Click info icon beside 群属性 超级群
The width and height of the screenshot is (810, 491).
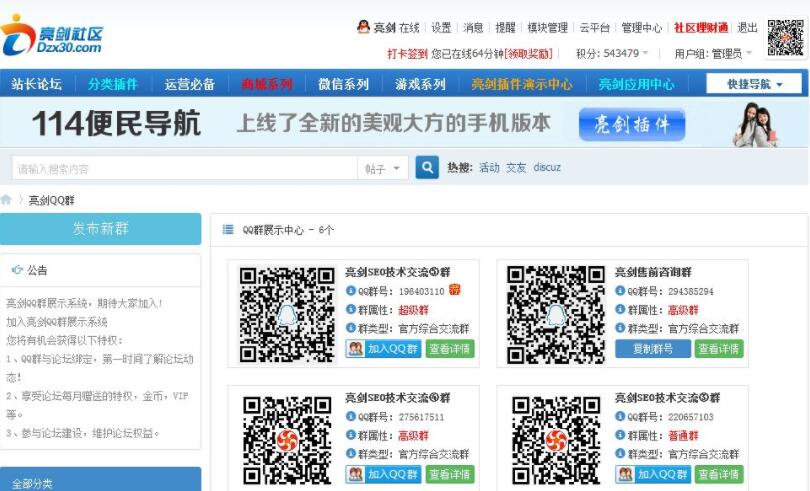pos(351,309)
